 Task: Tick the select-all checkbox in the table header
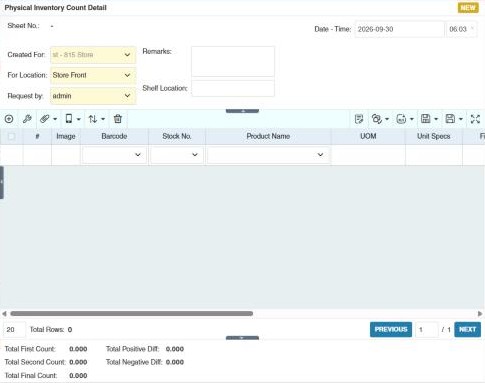(11, 136)
